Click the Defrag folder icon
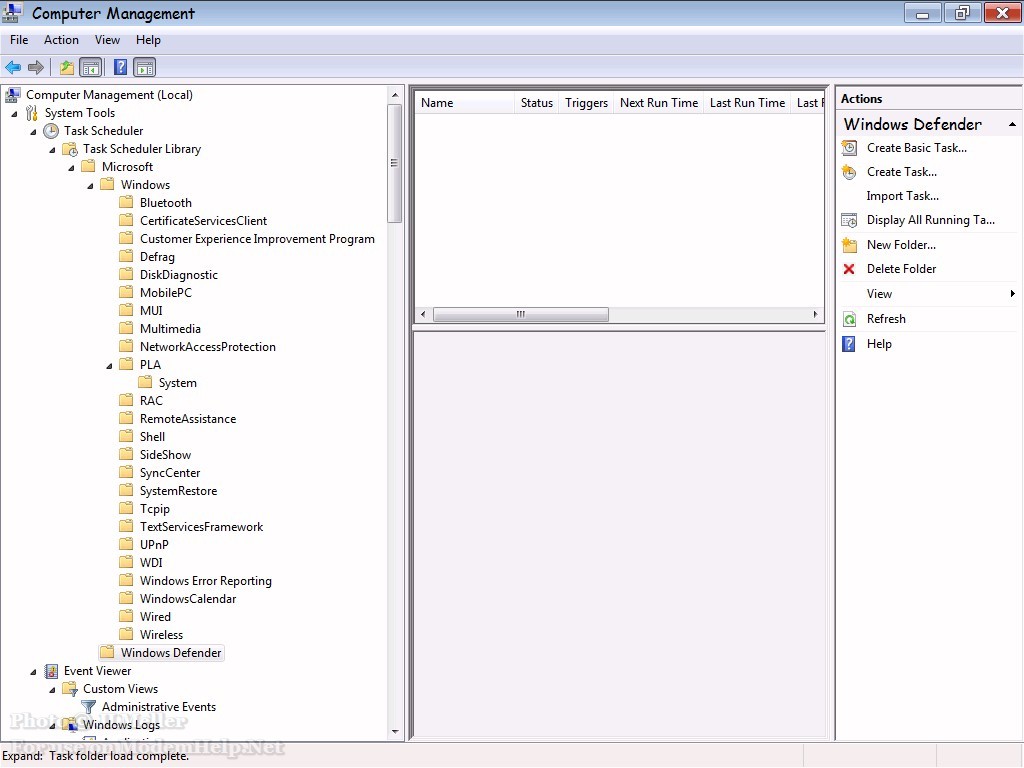The width and height of the screenshot is (1024, 768). [126, 257]
